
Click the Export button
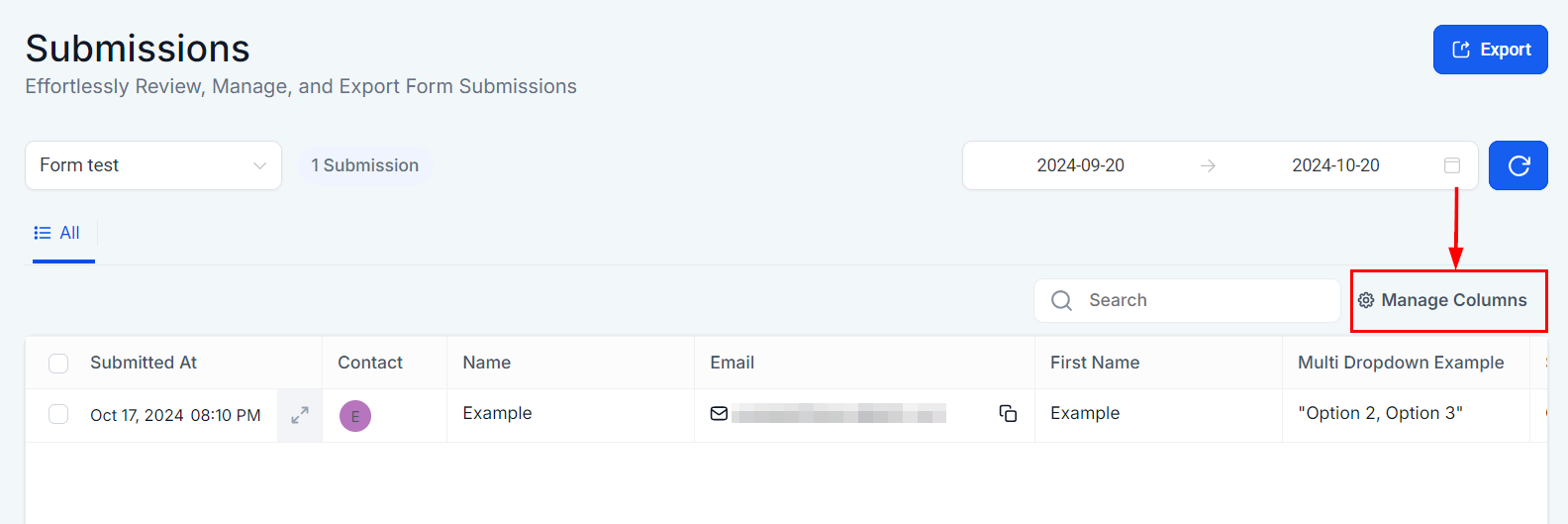(x=1490, y=50)
